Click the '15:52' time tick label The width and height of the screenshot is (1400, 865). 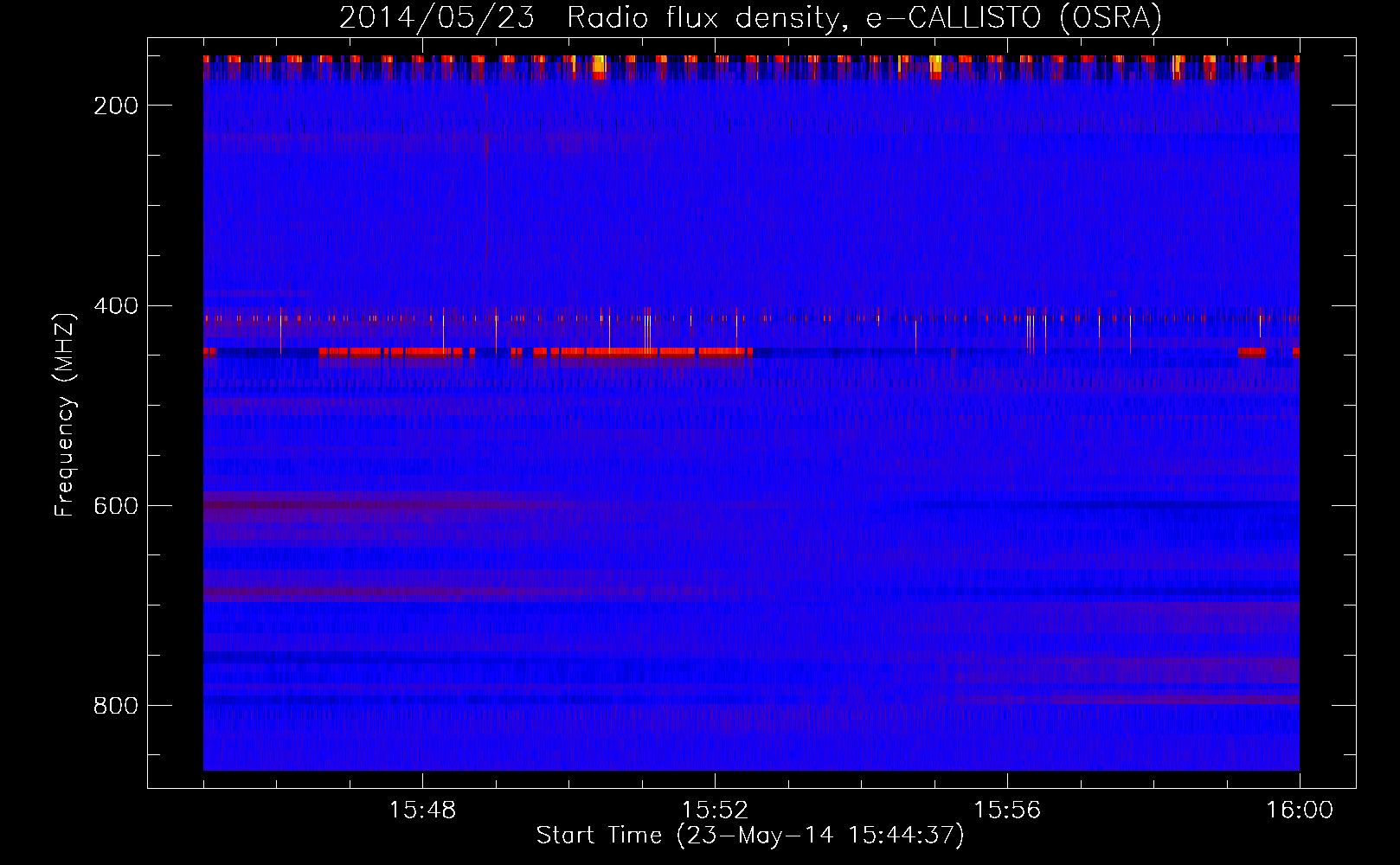(715, 811)
